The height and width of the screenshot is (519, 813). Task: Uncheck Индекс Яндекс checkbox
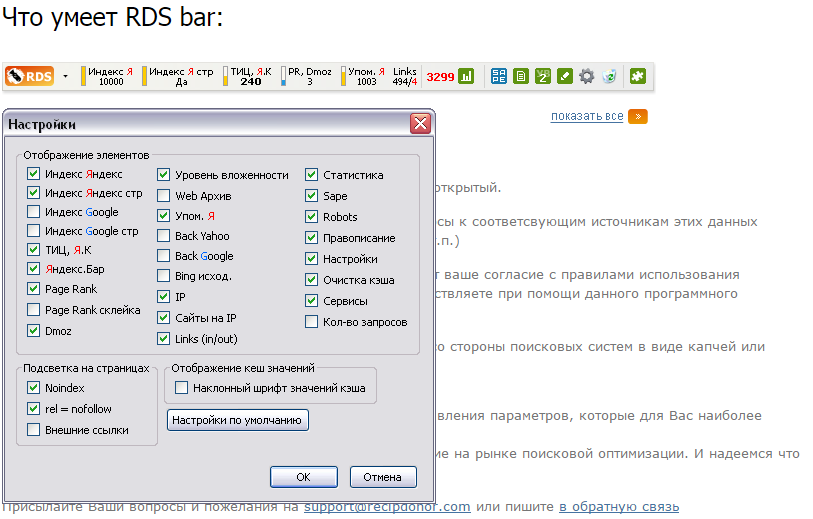click(x=33, y=174)
